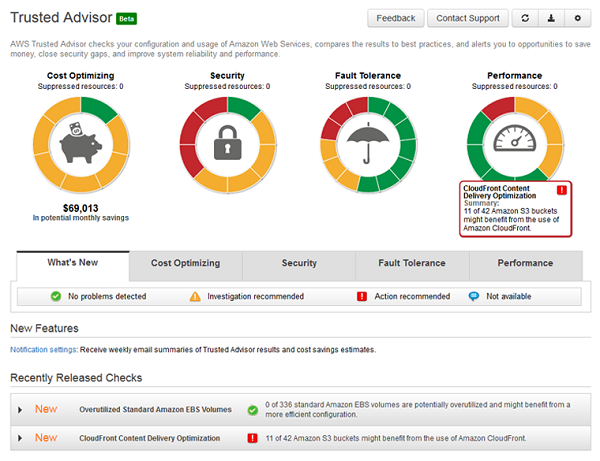600x461 pixels.
Task: Open the Fault Tolerance tab
Action: (x=412, y=266)
